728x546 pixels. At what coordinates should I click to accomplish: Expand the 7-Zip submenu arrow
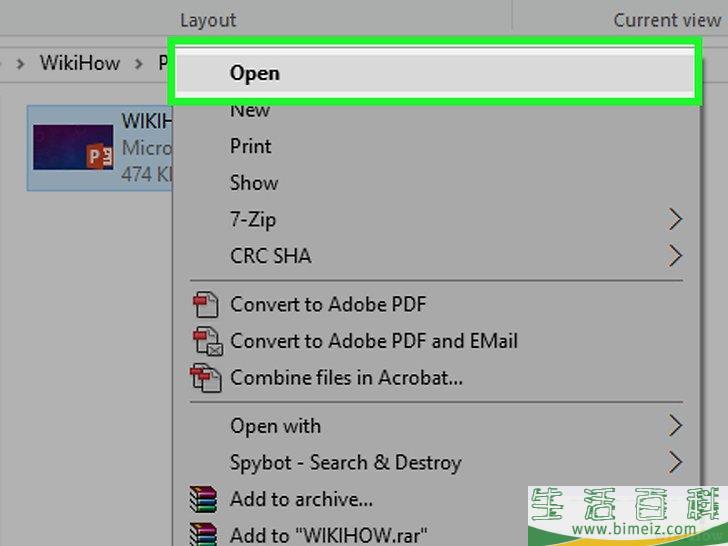[676, 220]
